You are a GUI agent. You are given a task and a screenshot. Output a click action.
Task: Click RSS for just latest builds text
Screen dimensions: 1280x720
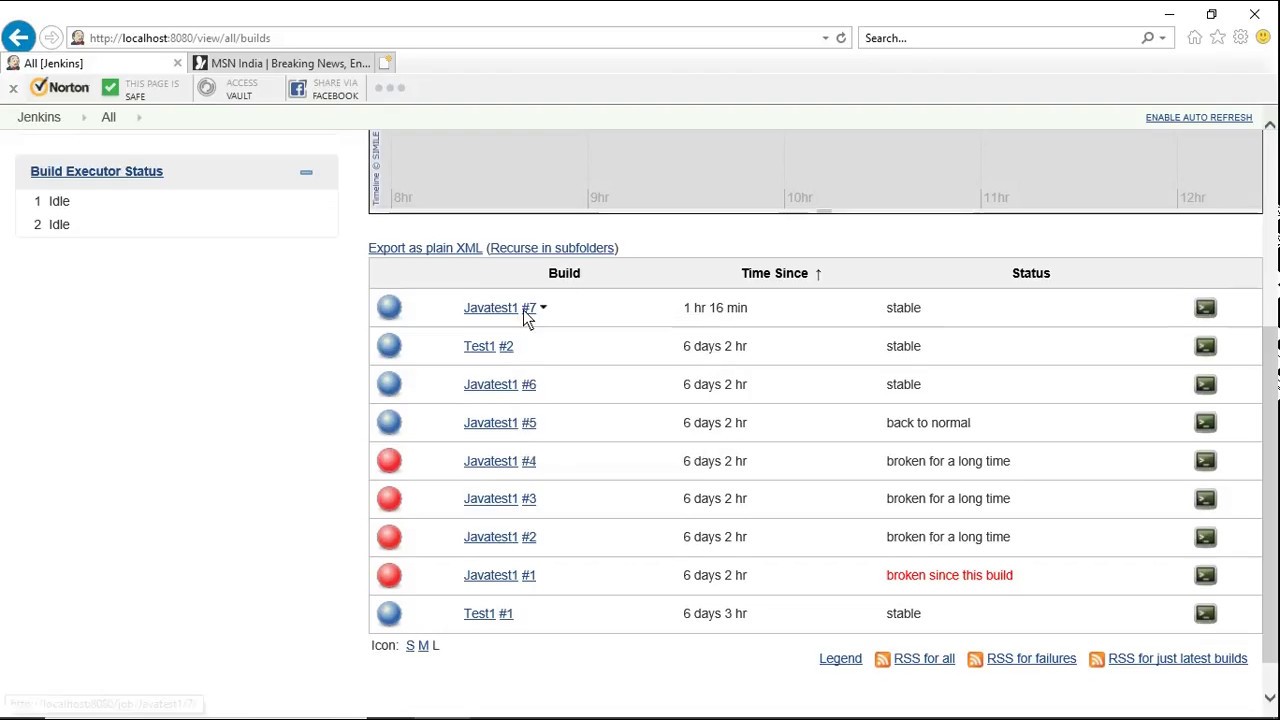1178,659
